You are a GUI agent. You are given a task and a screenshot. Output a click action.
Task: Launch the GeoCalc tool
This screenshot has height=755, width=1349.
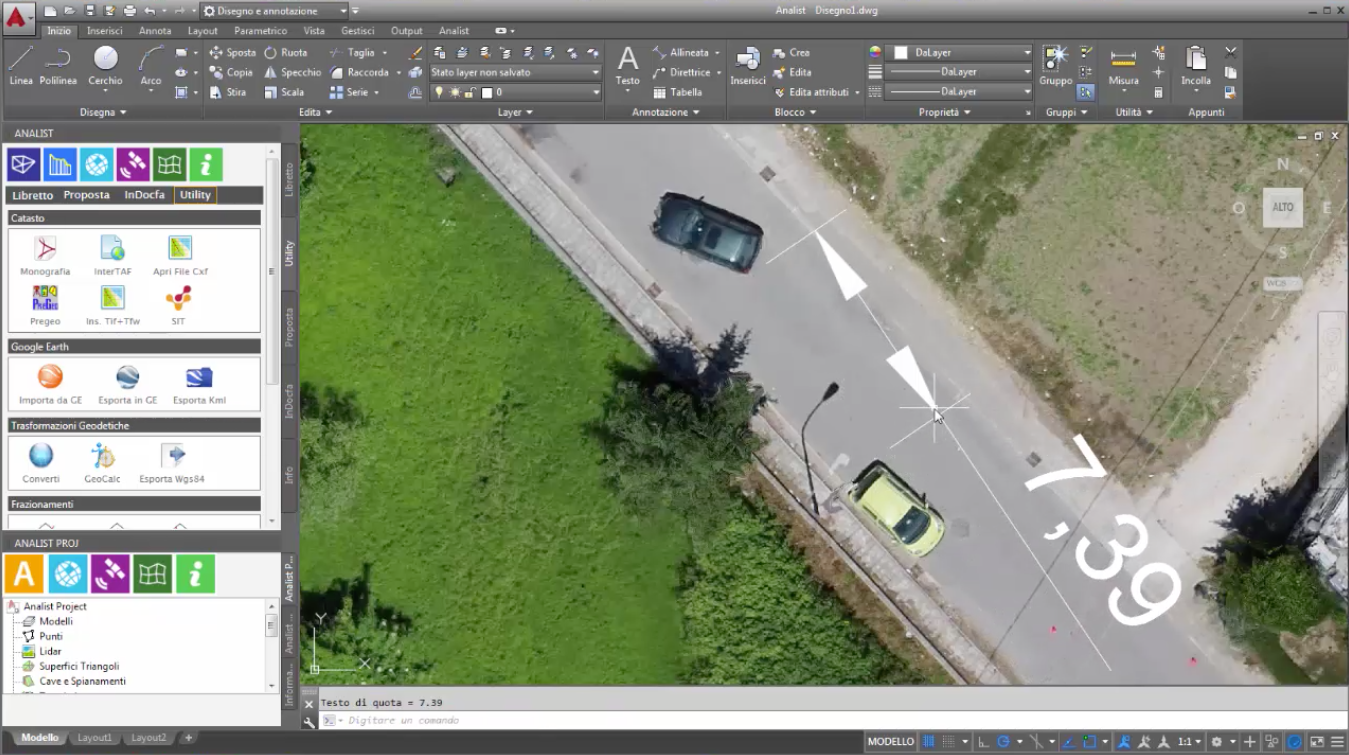coord(102,463)
